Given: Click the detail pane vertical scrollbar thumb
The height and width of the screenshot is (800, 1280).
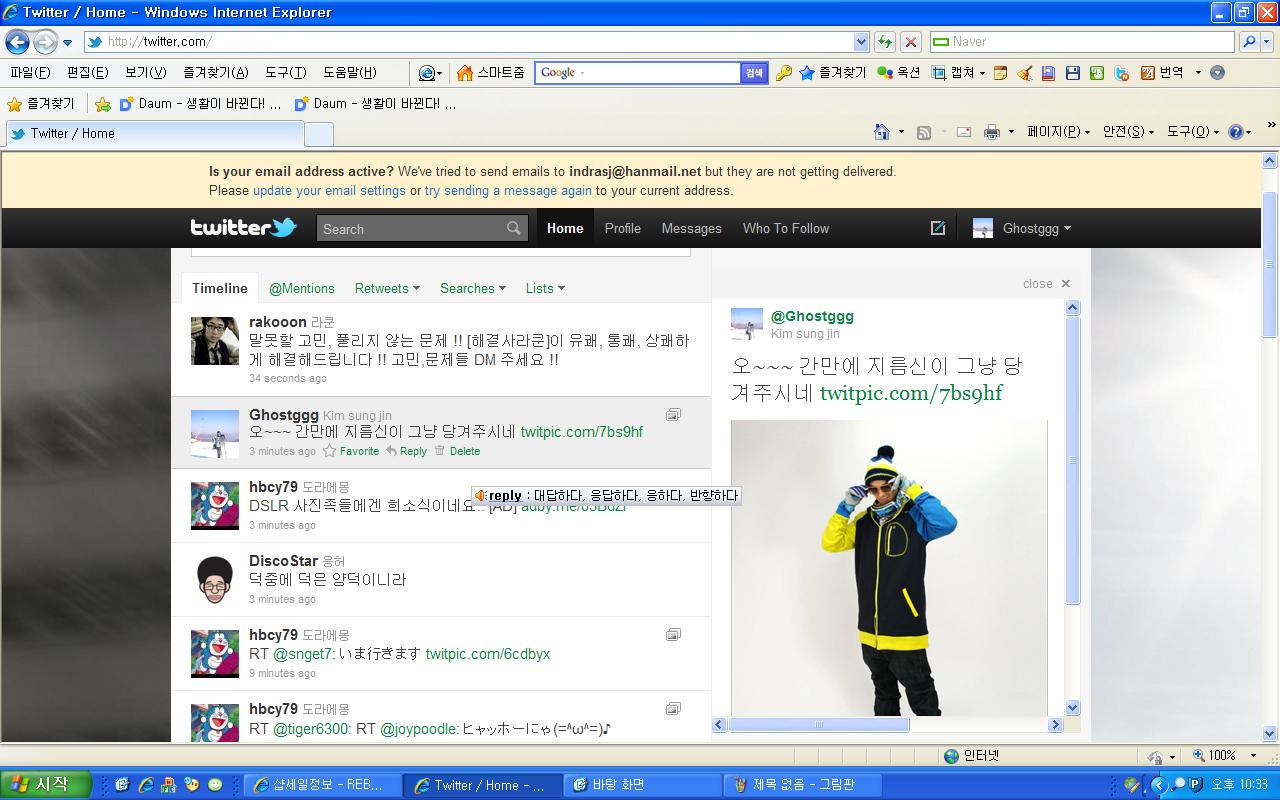Looking at the screenshot, I should (x=1073, y=460).
